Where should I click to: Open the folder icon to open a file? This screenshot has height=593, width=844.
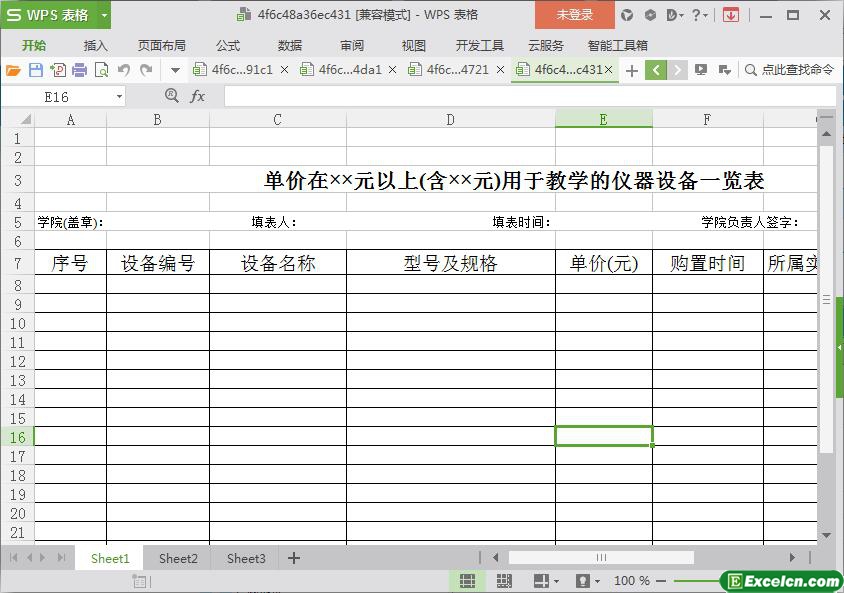pos(13,70)
